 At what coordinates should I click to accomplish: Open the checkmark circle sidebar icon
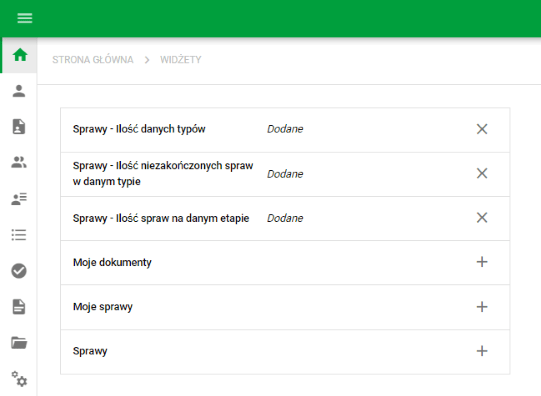click(x=19, y=271)
